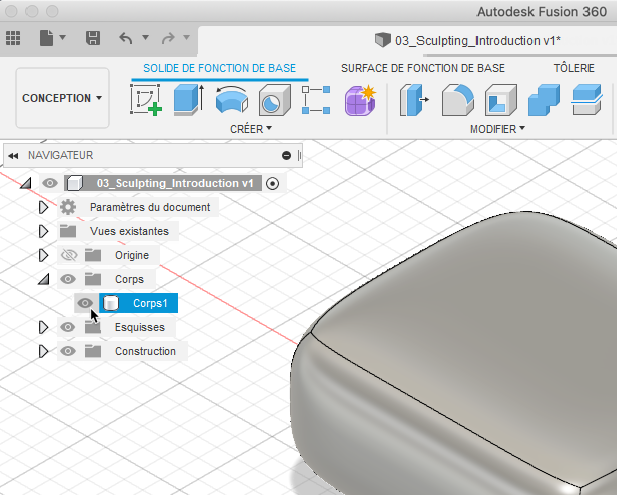Expand the Esquisses folder

click(x=43, y=327)
